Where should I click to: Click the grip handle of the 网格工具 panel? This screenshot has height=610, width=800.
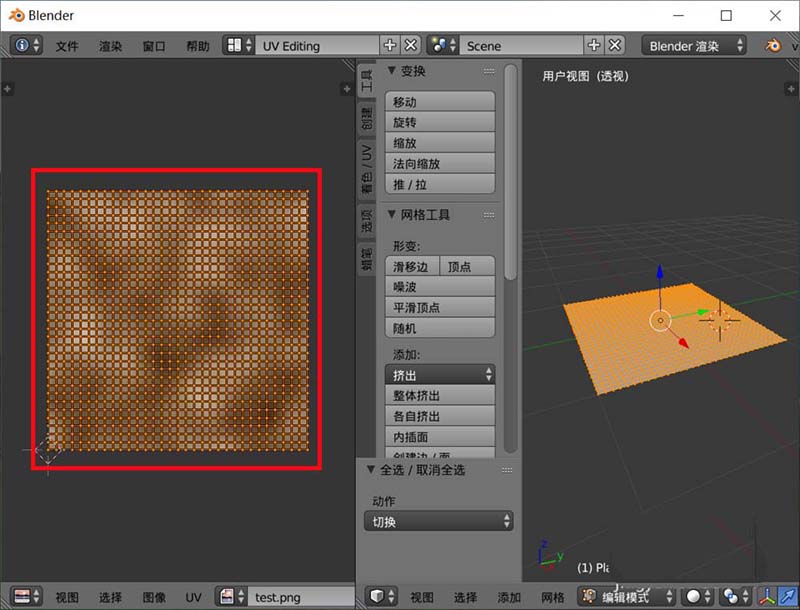coord(489,215)
